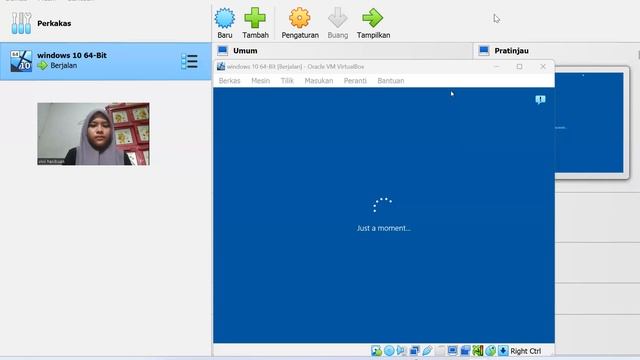Viewport: 640px width, 360px height.
Task: Click the VirtualBox icon in VM title bar
Action: (221, 67)
